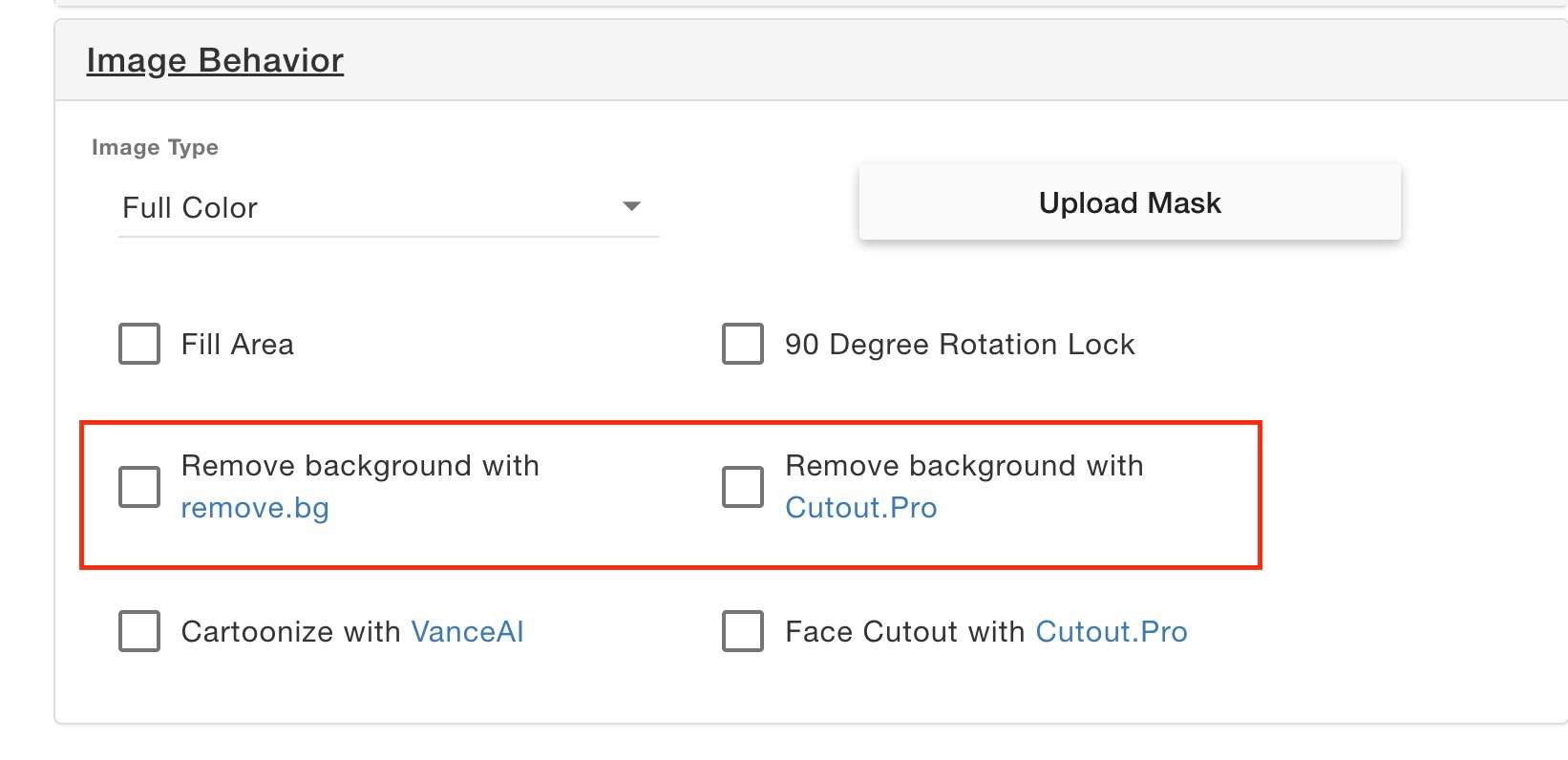Screen dimensions: 1568x760
Task: Click the Cartoonize with label text
Action: [x=291, y=631]
